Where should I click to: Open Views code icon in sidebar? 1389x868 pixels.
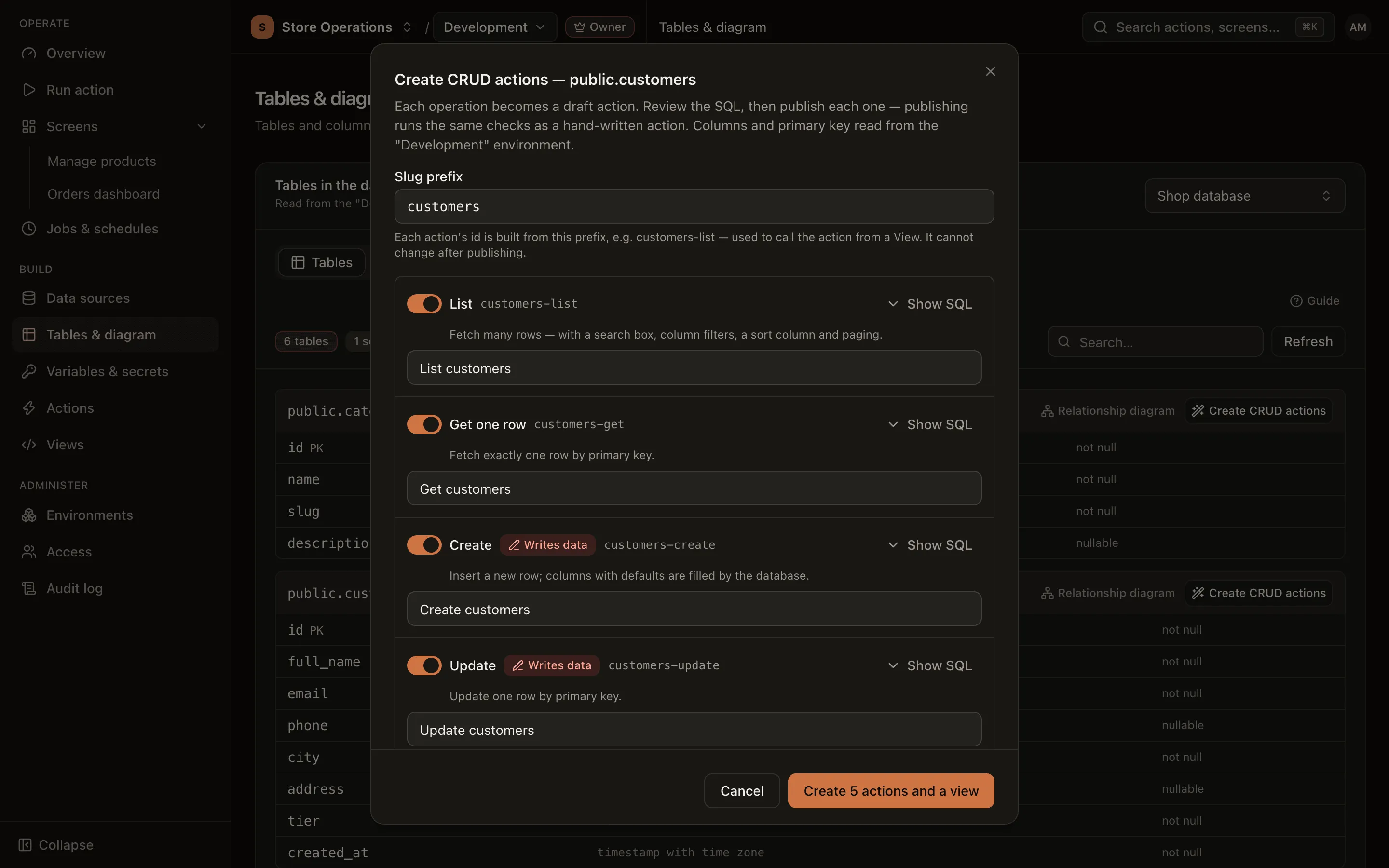point(29,445)
